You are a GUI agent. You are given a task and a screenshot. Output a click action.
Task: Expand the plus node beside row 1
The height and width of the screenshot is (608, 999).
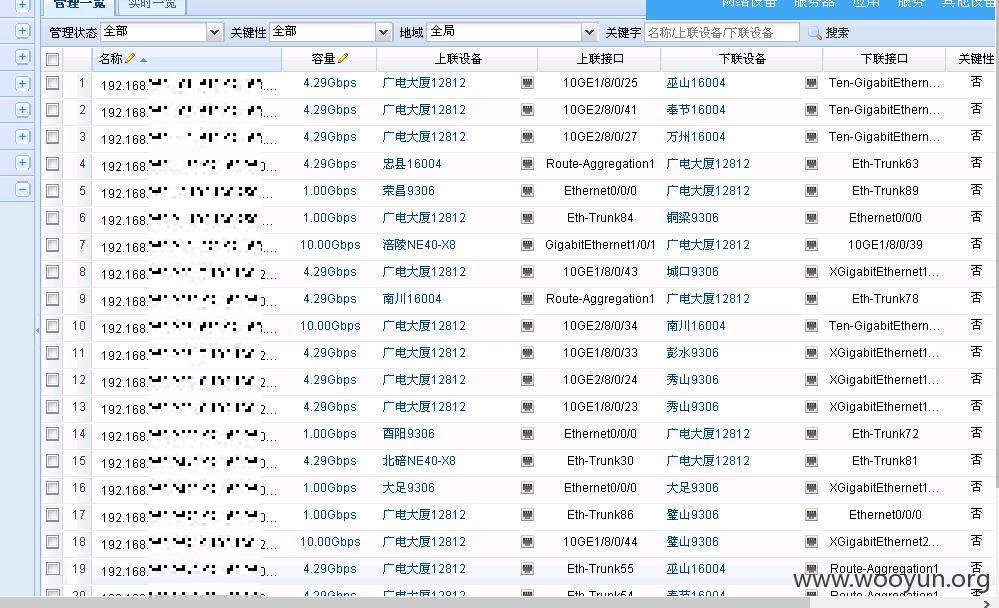[22, 83]
